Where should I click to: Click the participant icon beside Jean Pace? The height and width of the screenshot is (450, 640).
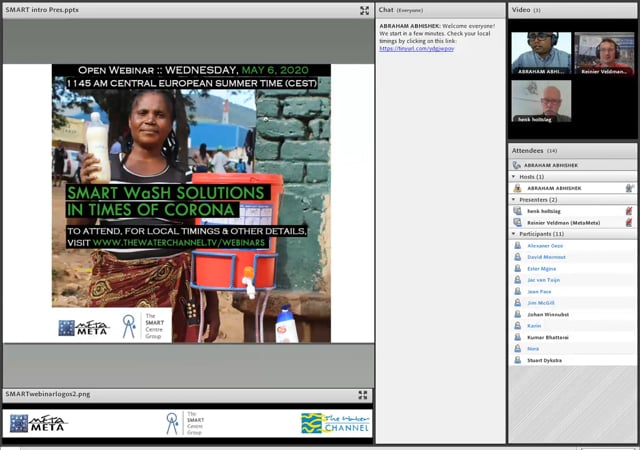[x=518, y=291]
